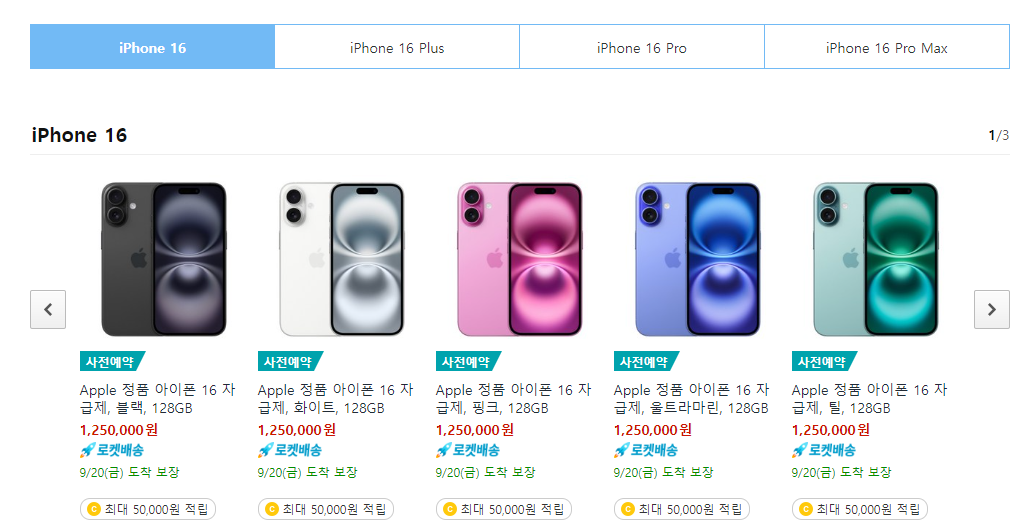Switch to the iPhone 16 Plus tab

pos(397,47)
